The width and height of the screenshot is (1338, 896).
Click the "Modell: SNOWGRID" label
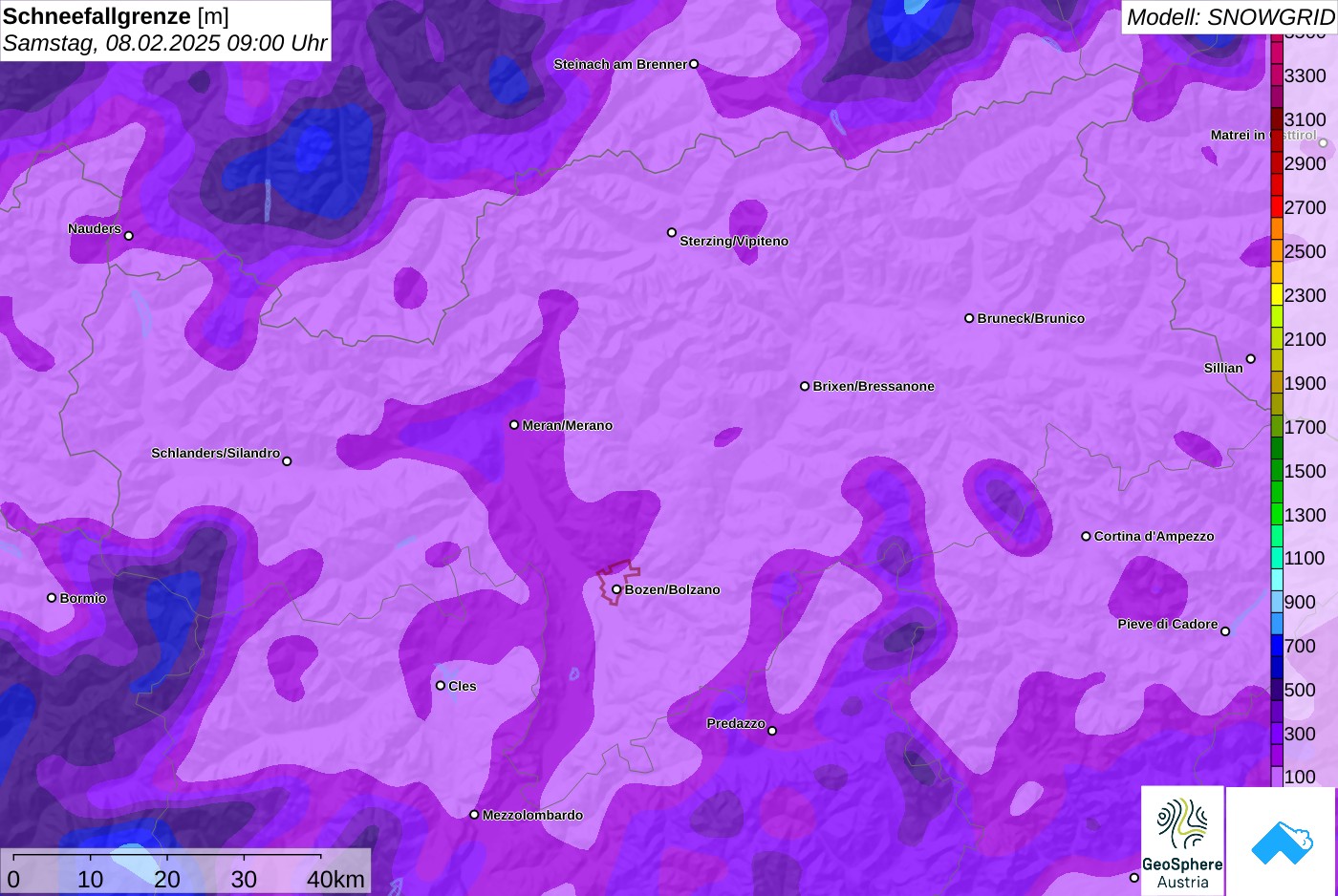pos(1230,17)
